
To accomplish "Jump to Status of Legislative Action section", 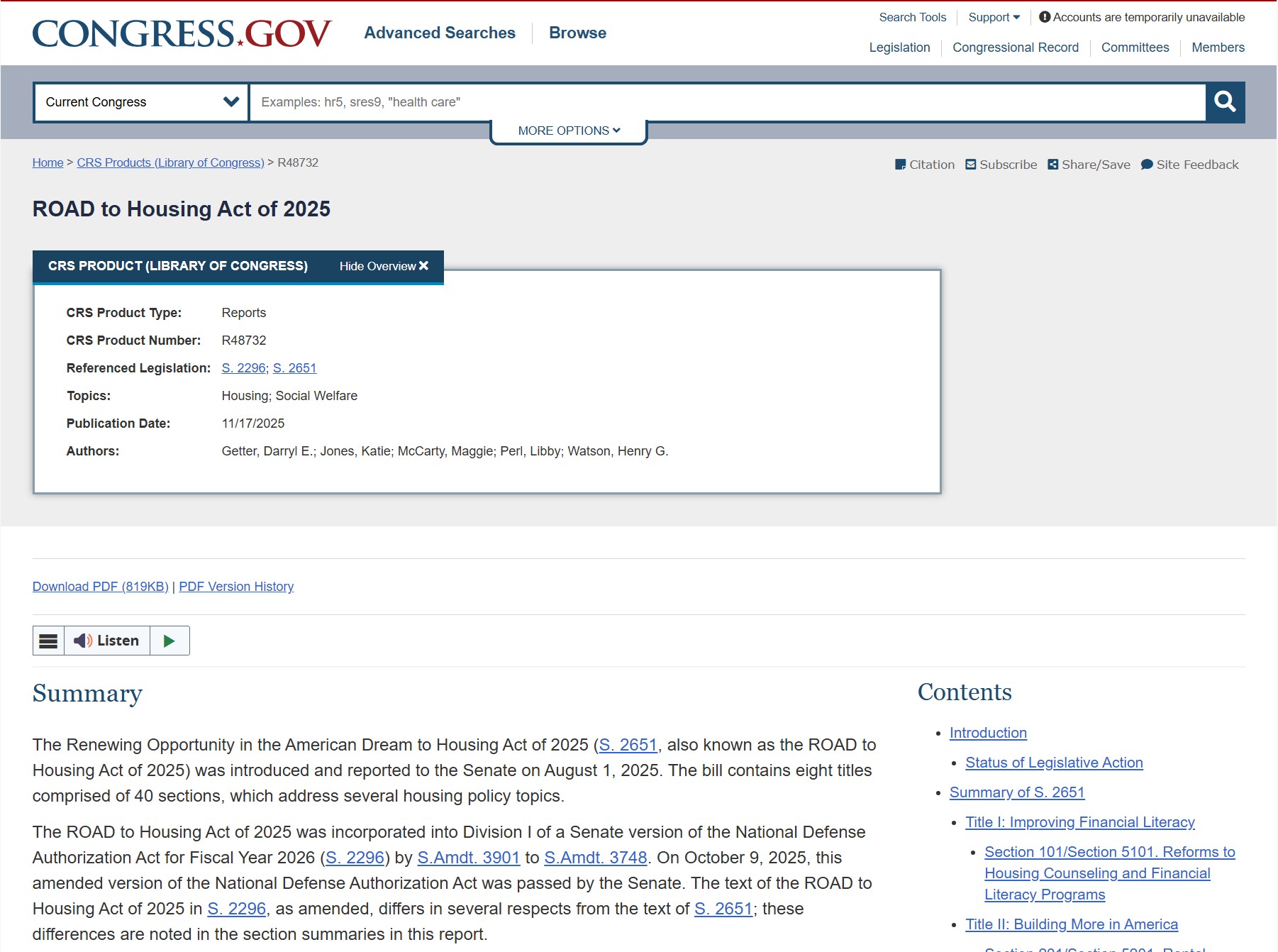I will click(1054, 763).
